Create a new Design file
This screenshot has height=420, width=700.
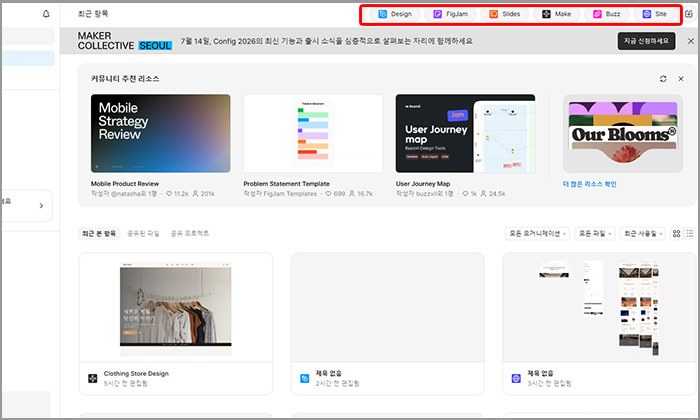tap(395, 14)
